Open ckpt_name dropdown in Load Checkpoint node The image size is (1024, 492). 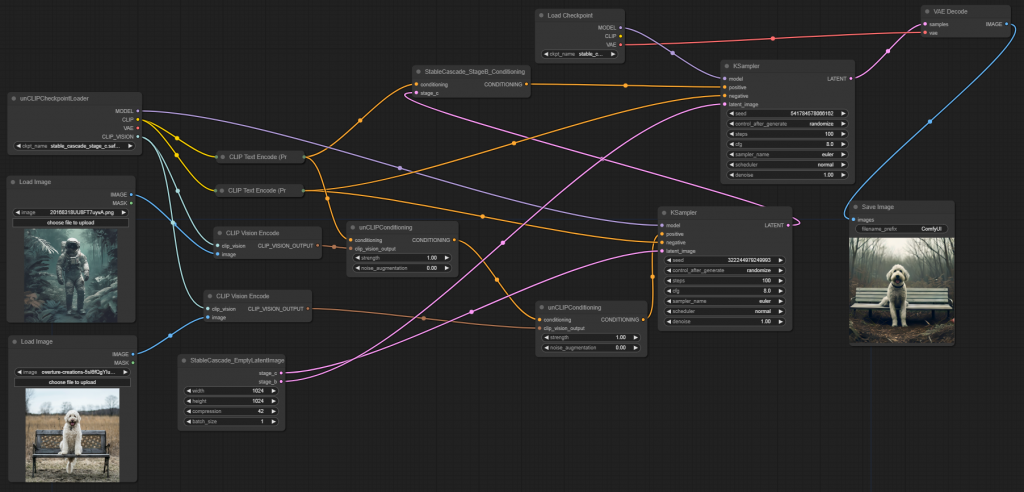pos(579,54)
